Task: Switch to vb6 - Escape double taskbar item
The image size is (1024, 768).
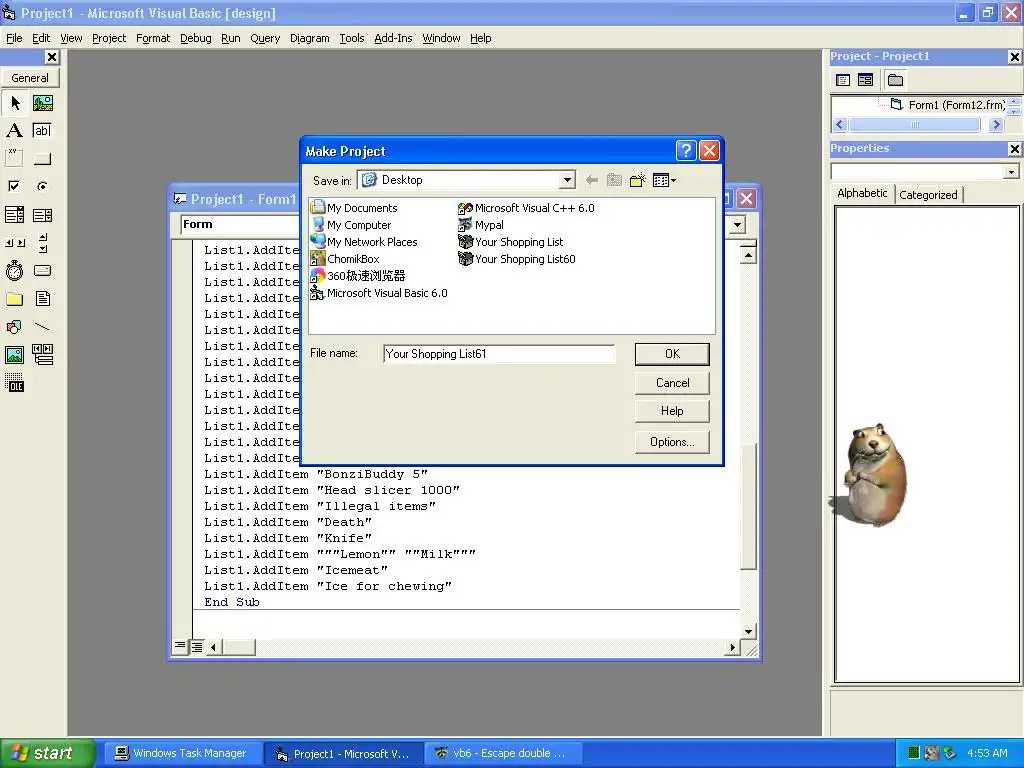Action: coord(503,753)
